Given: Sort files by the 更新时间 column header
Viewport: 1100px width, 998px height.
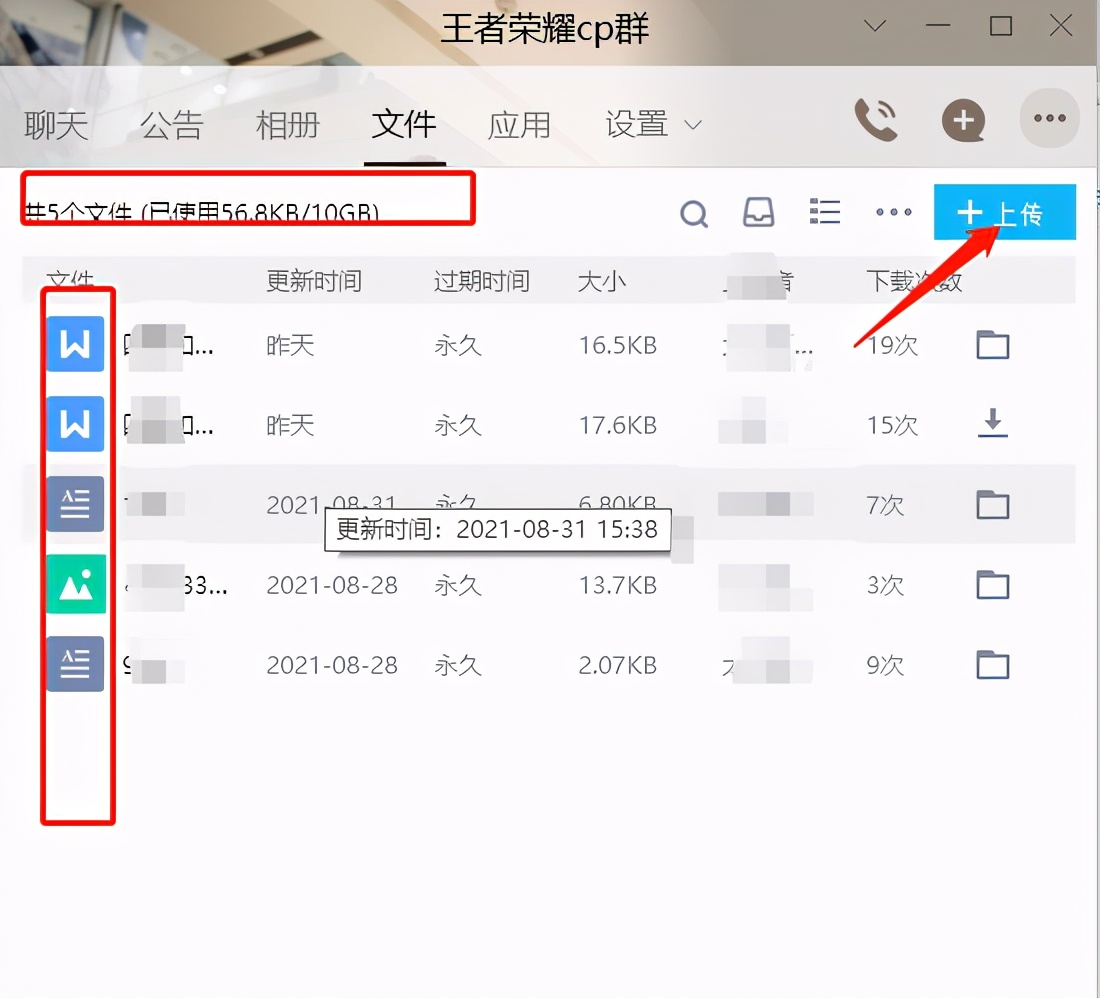Looking at the screenshot, I should click(315, 281).
